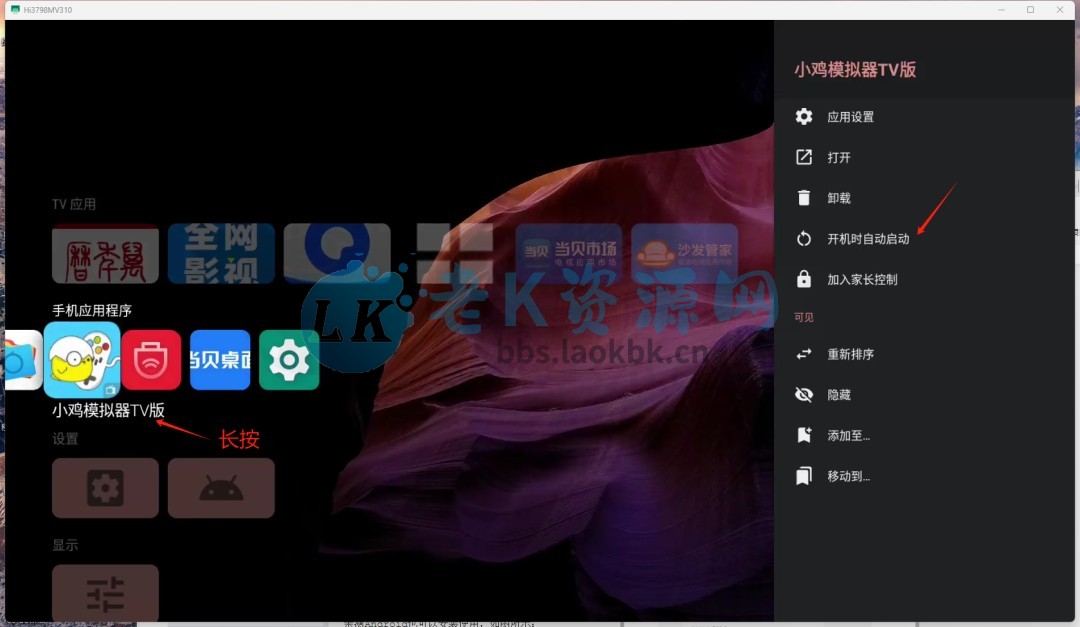The image size is (1080, 627).
Task: Open the Android robot tile under 设置
Action: [x=221, y=488]
